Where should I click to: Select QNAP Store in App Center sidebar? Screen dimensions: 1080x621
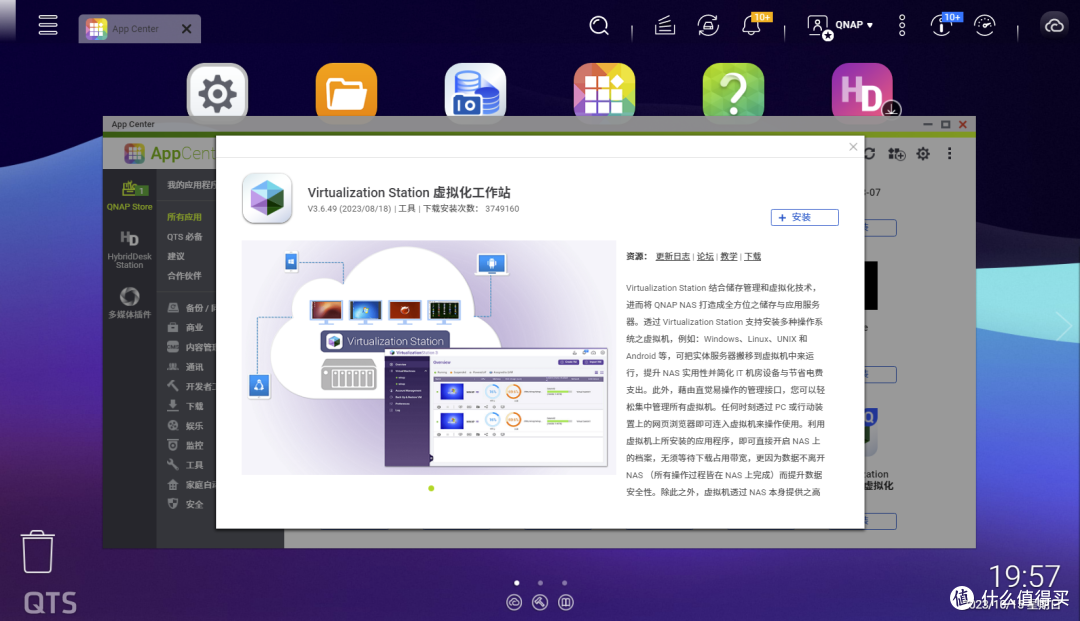point(129,196)
